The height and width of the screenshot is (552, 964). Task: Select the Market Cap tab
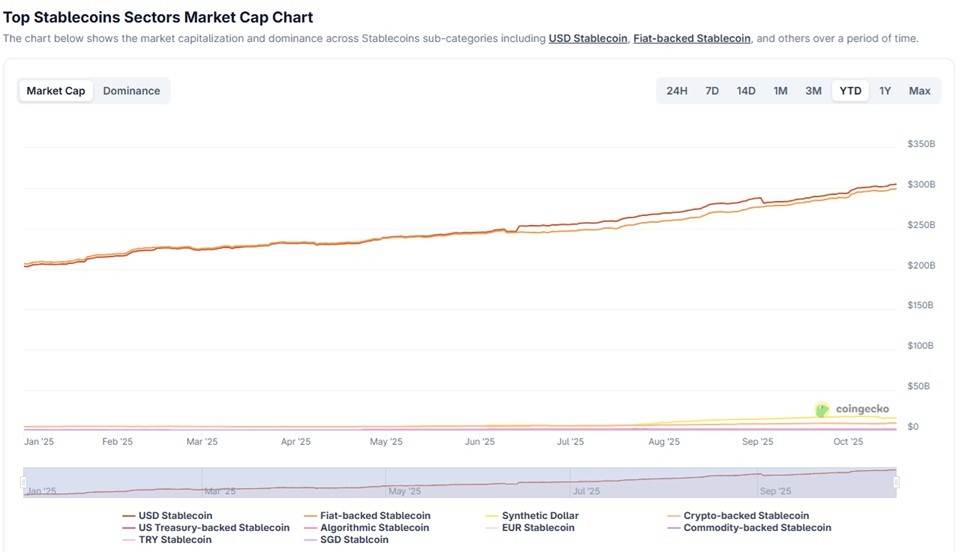point(56,91)
